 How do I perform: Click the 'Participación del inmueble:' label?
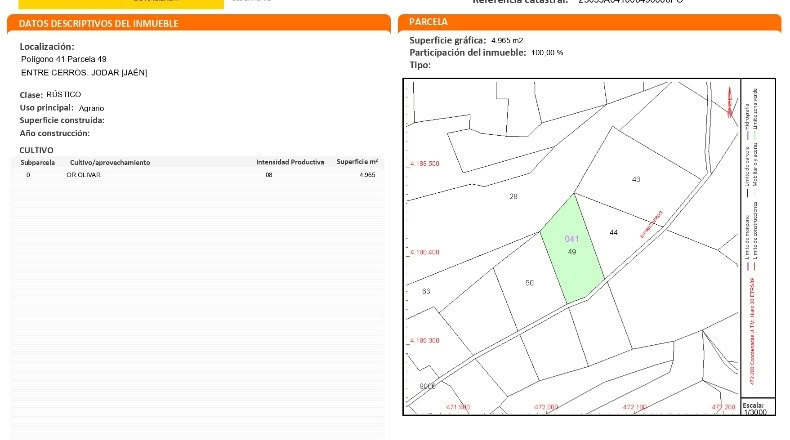[x=468, y=52]
